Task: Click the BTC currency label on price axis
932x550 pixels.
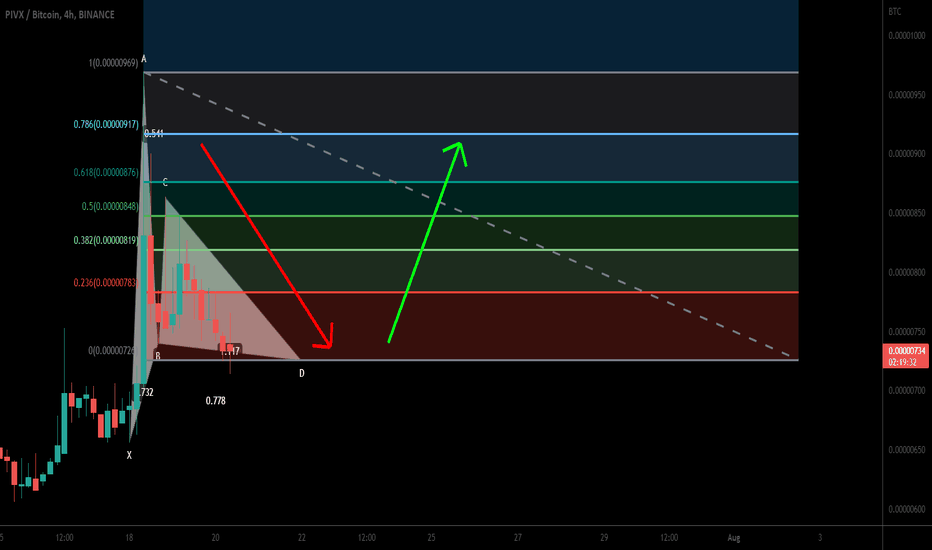Action: (895, 11)
